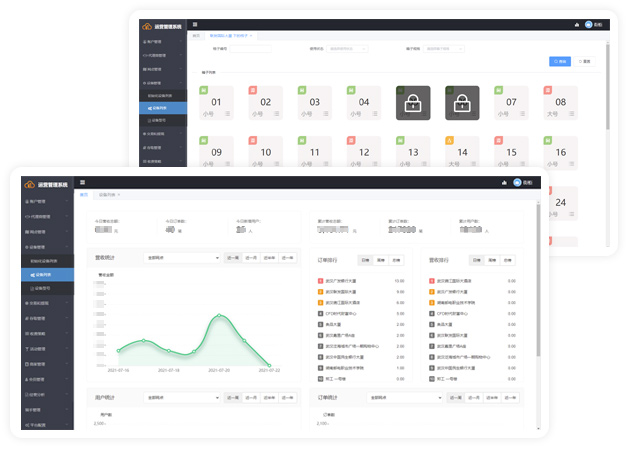Click the cloud logo of 运营管理系统 in front window
628x450 pixels.
pos(30,184)
